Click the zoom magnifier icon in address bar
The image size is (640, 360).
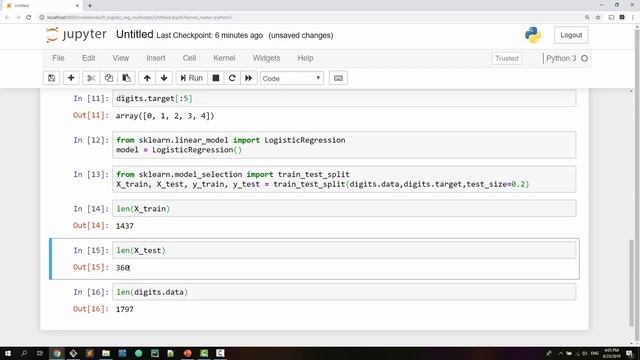click(x=587, y=18)
